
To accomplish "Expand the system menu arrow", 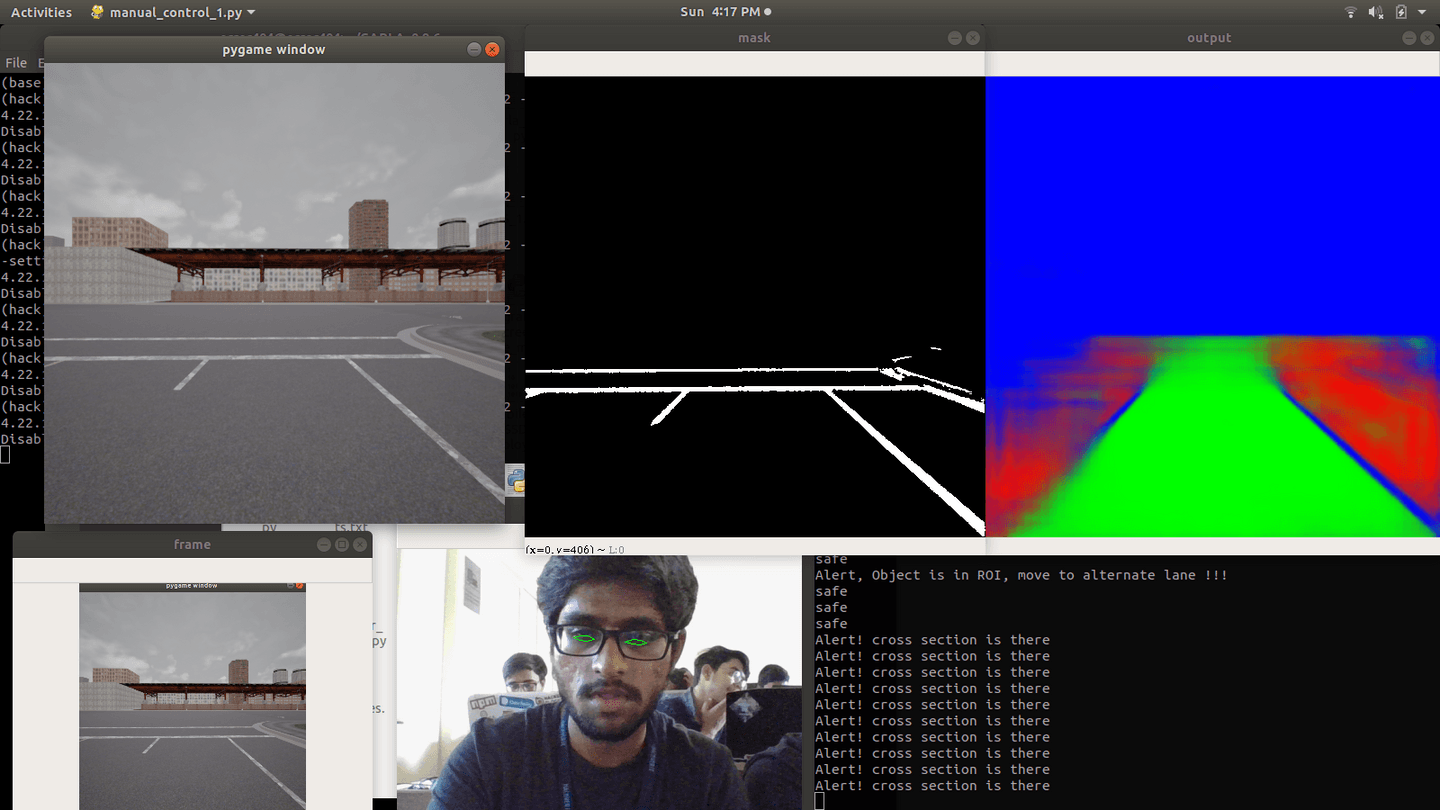I will (1422, 12).
